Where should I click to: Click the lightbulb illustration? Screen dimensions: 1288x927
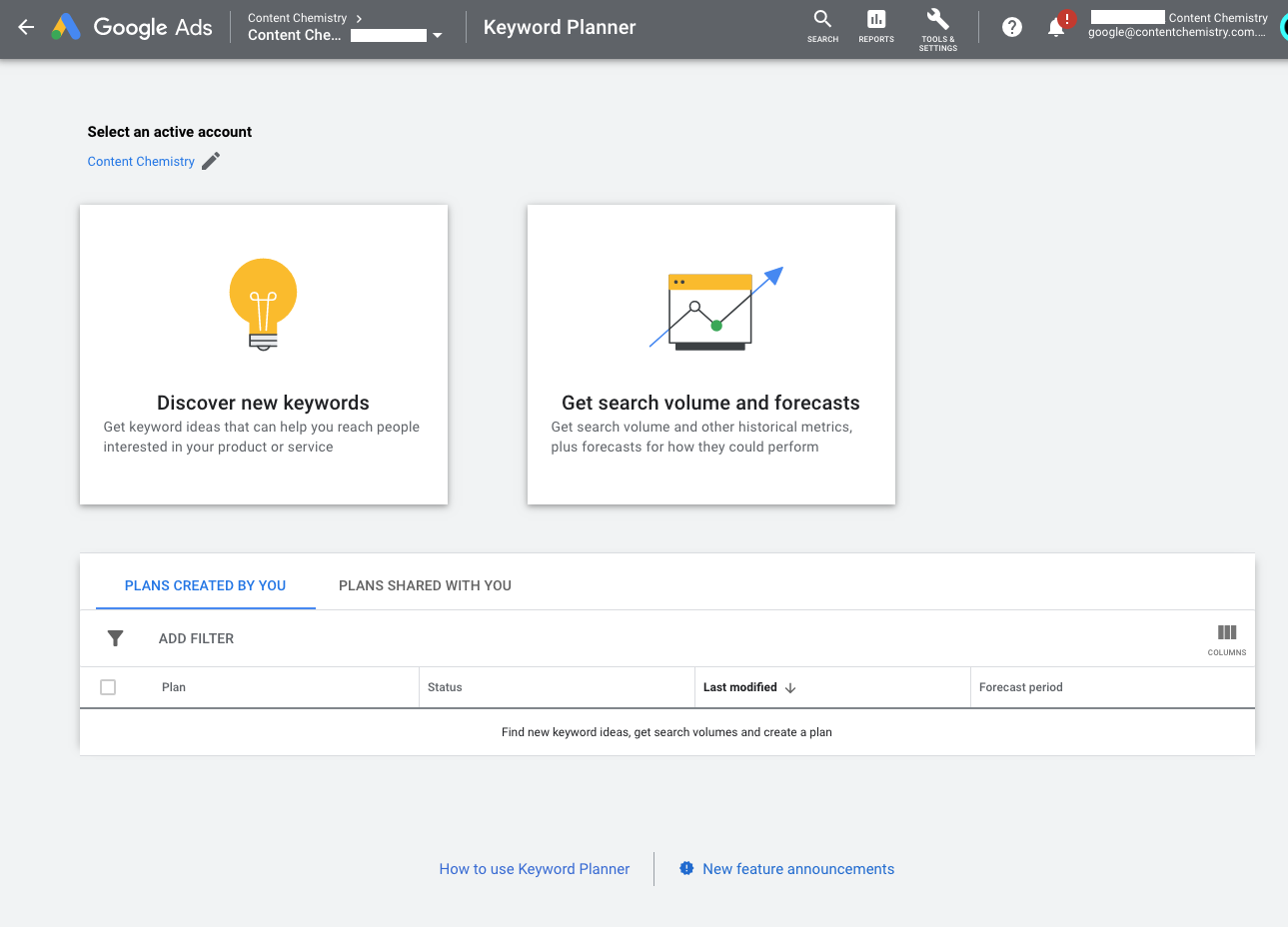[263, 305]
